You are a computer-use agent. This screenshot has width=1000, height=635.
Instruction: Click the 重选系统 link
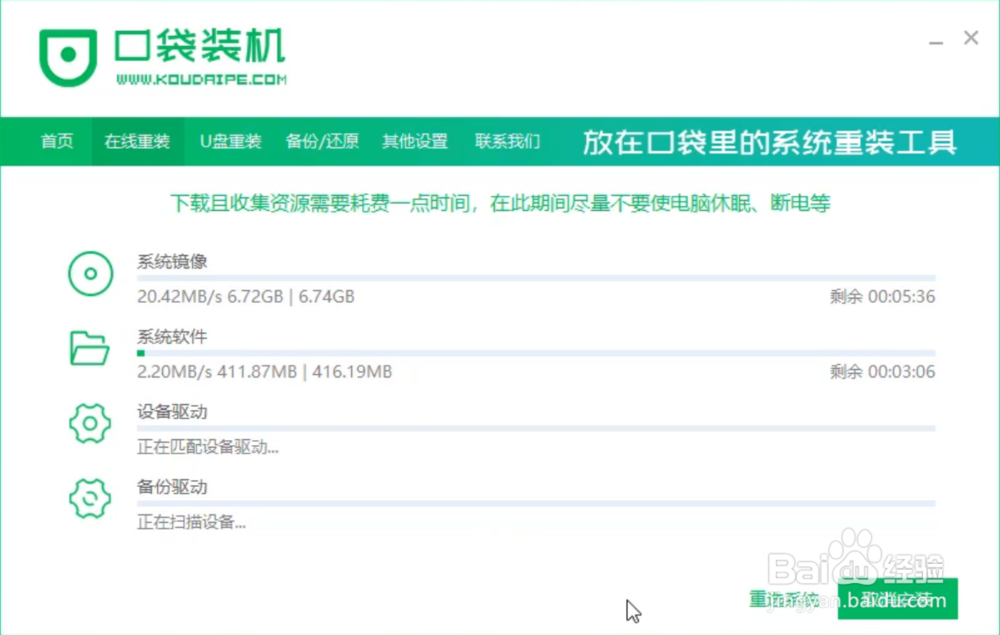[784, 599]
